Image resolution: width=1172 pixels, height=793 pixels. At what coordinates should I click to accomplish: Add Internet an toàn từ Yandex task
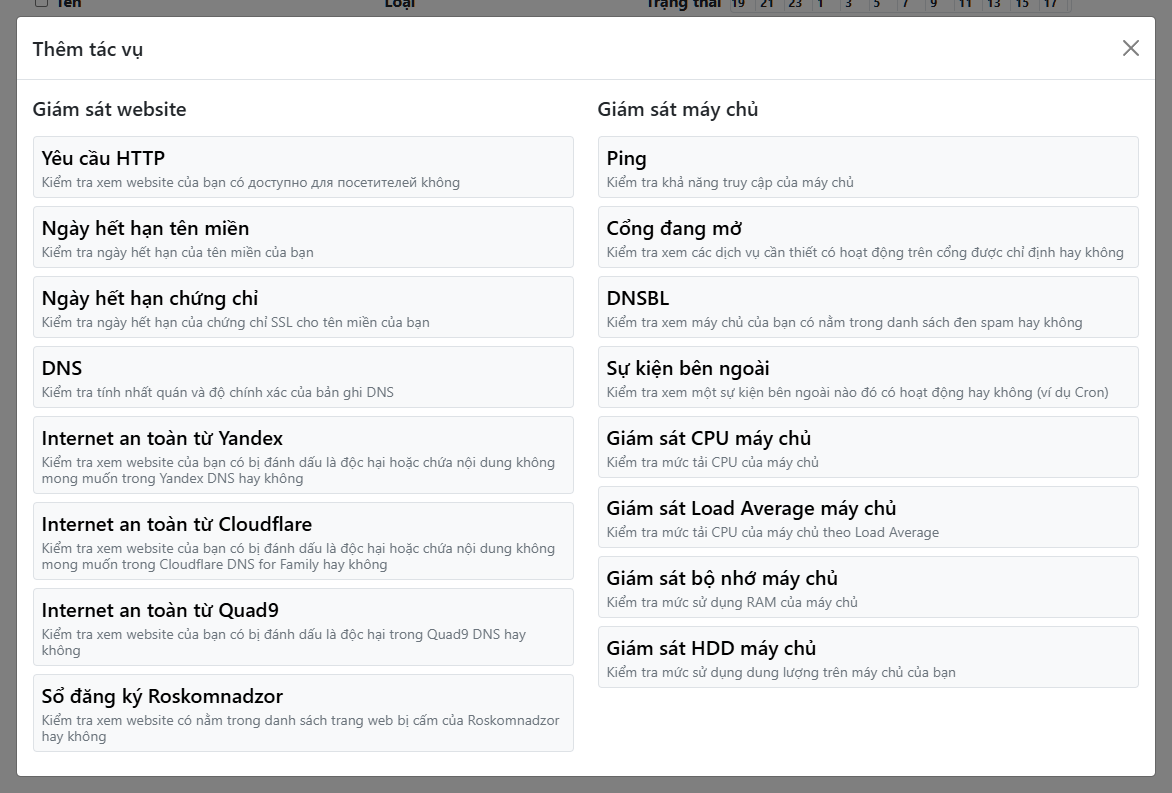(303, 456)
